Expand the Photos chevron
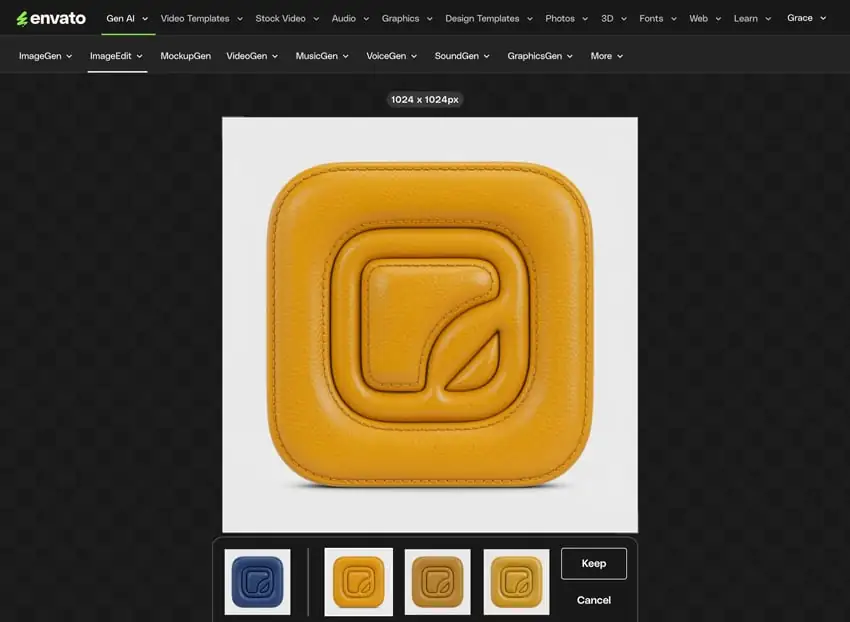 coord(585,19)
